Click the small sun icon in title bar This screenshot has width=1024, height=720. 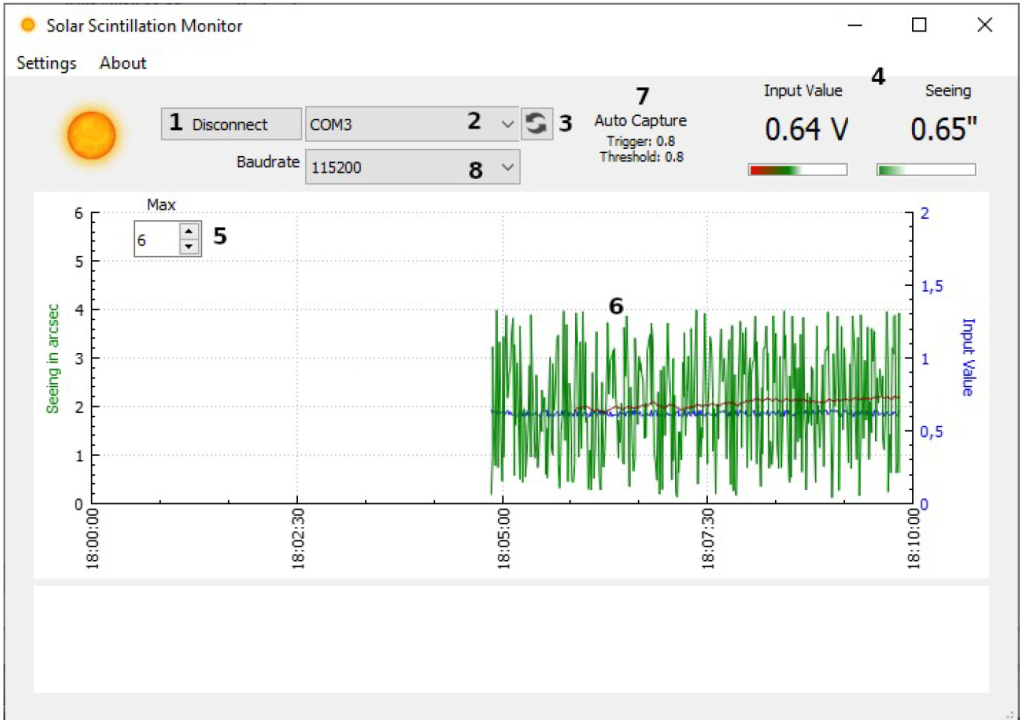[28, 26]
